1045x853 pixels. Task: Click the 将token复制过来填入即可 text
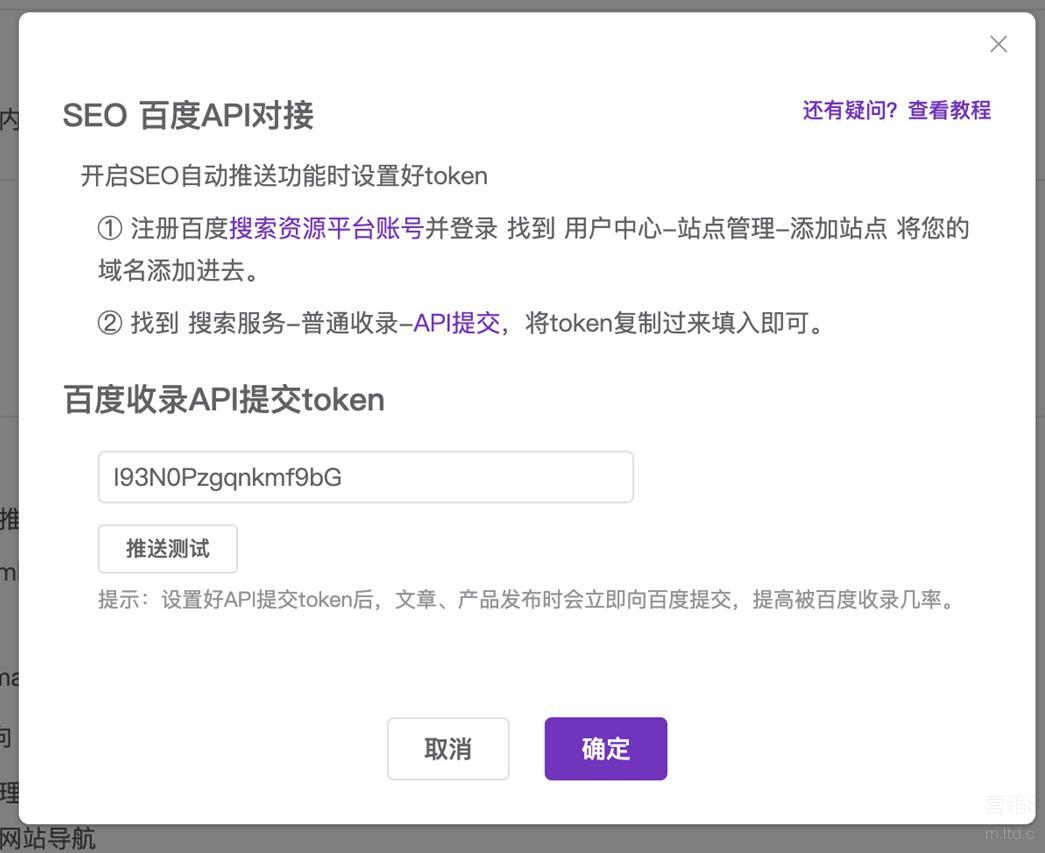click(x=676, y=323)
